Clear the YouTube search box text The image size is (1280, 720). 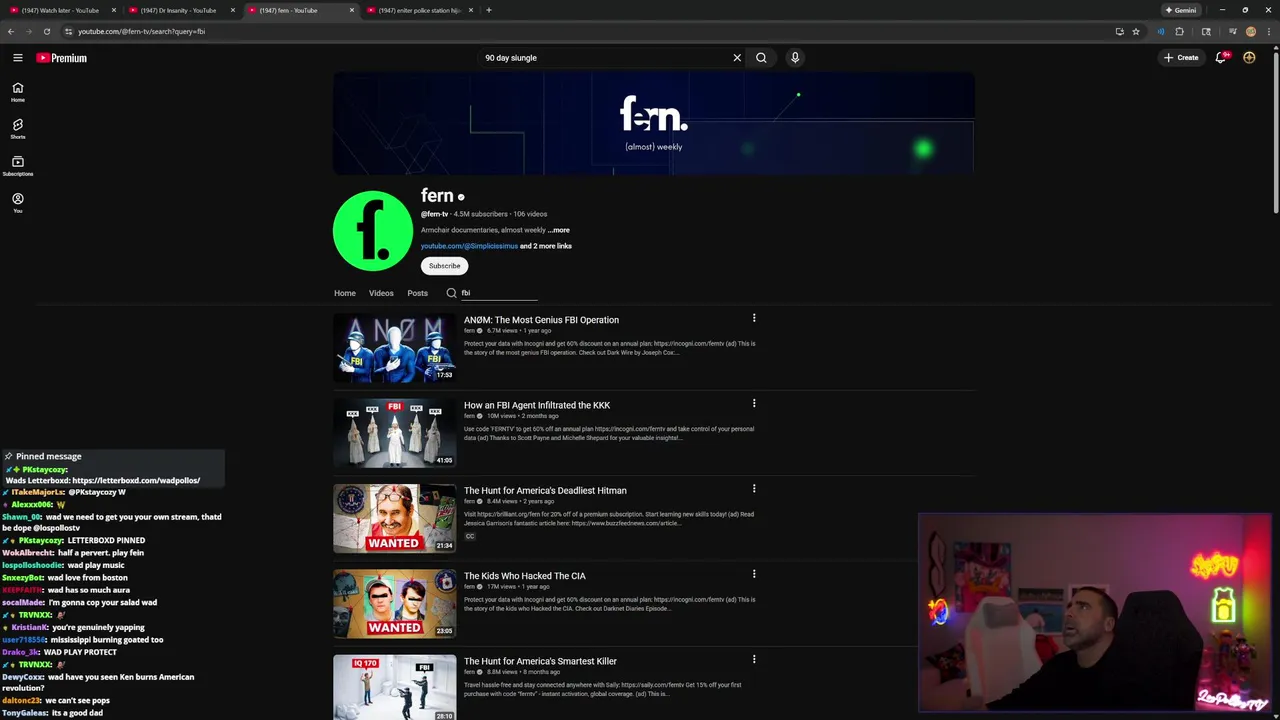coord(737,58)
